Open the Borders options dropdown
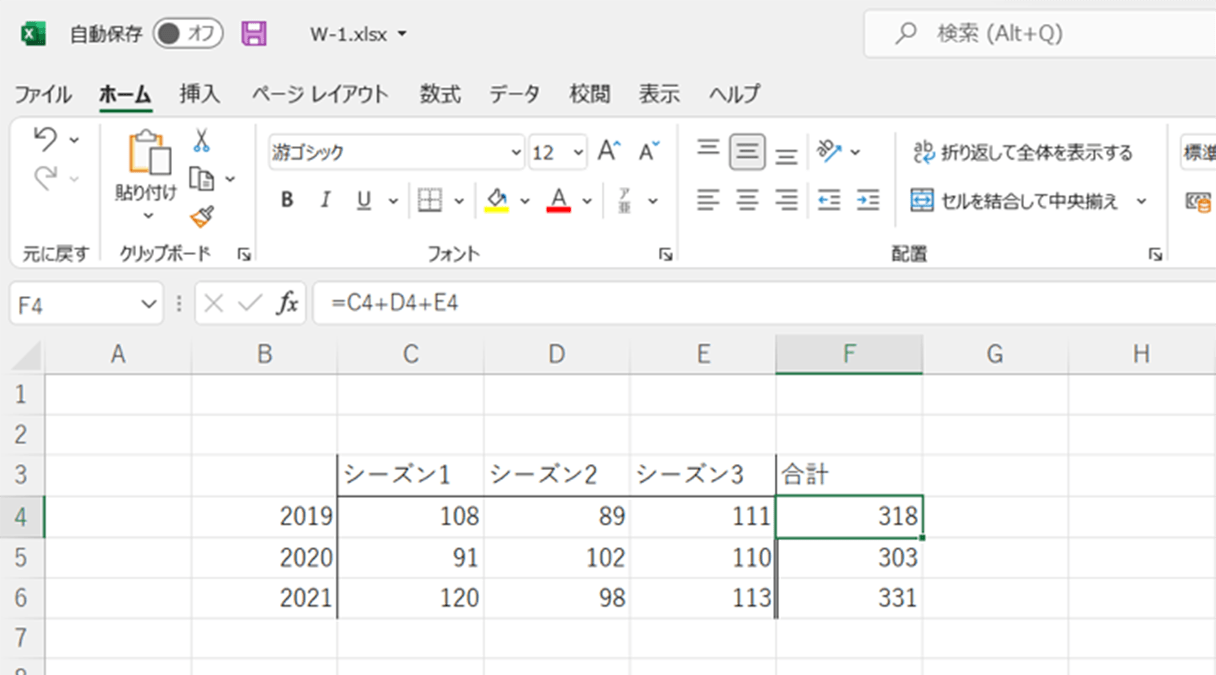 [459, 201]
